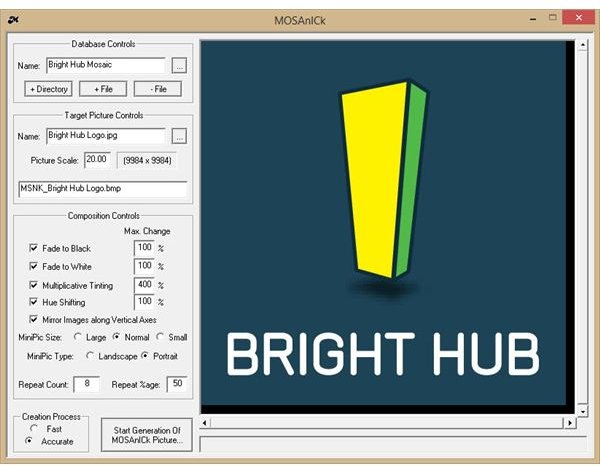
Task: Select Accurate creation process
Action: 29,441
